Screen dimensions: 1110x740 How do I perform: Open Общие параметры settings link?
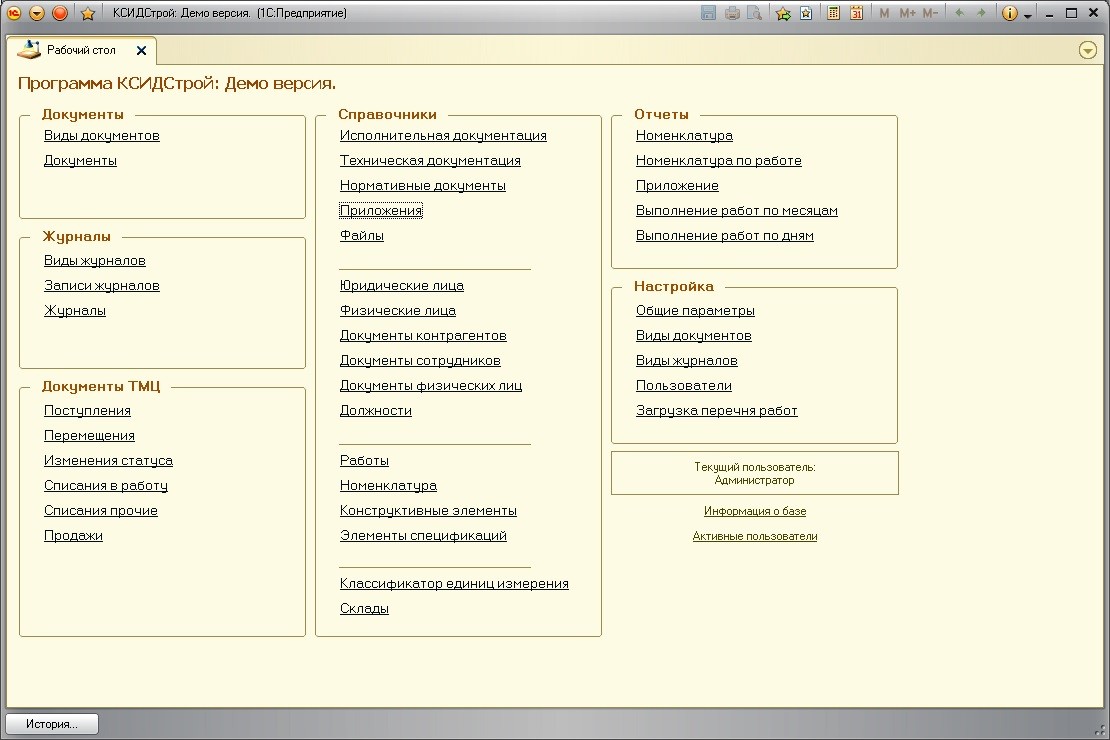coord(695,310)
